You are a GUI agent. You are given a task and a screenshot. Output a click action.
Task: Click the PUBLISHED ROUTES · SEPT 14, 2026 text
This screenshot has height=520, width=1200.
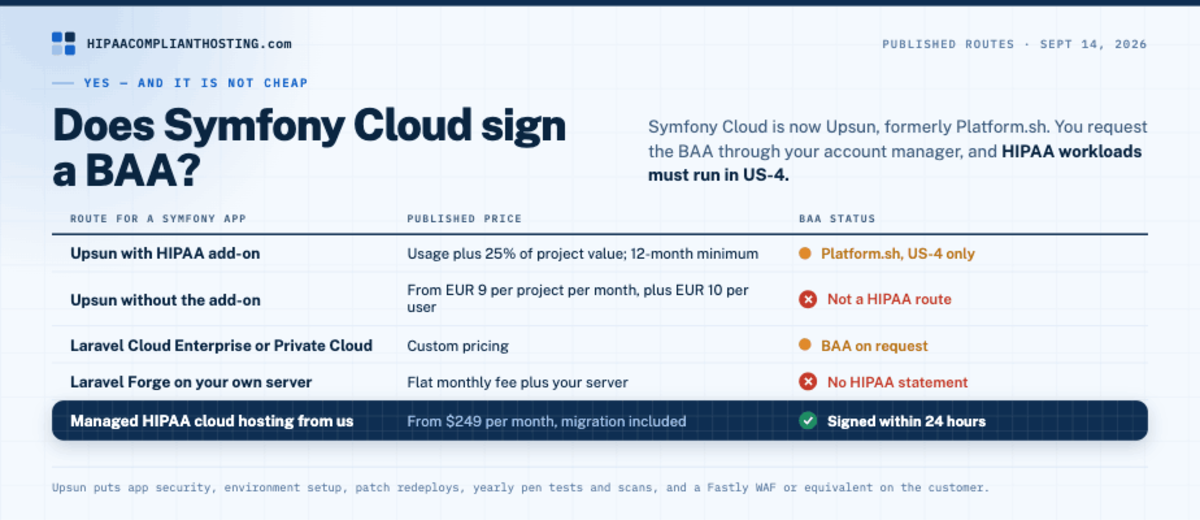click(1014, 44)
